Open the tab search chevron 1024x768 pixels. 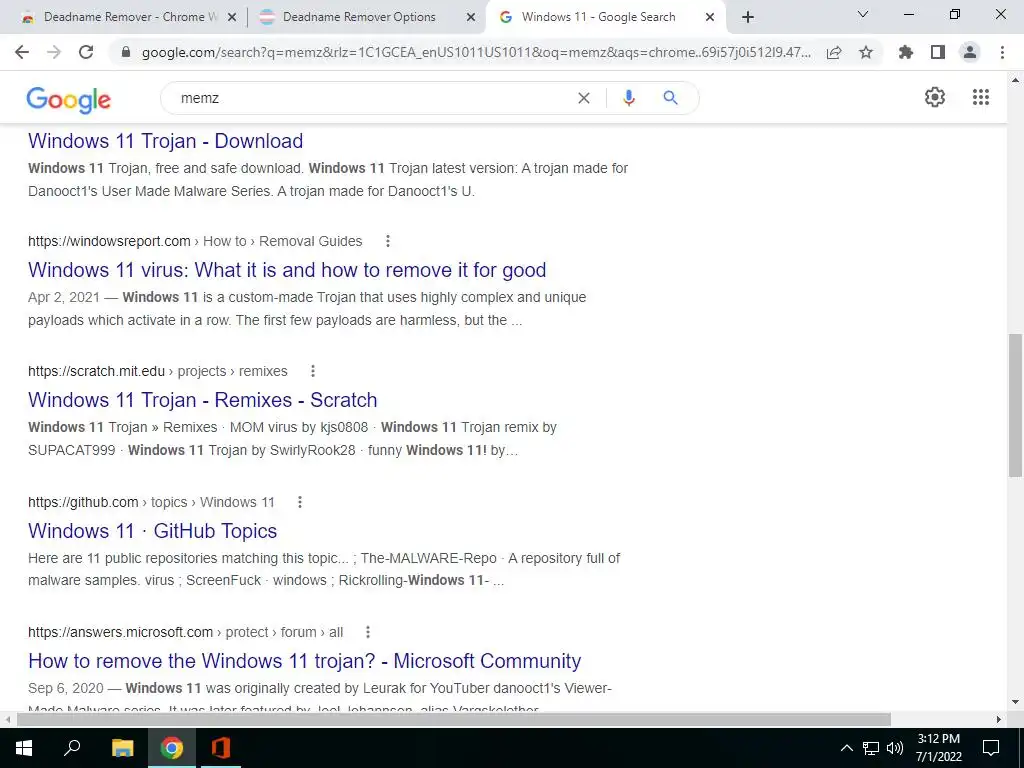(863, 14)
